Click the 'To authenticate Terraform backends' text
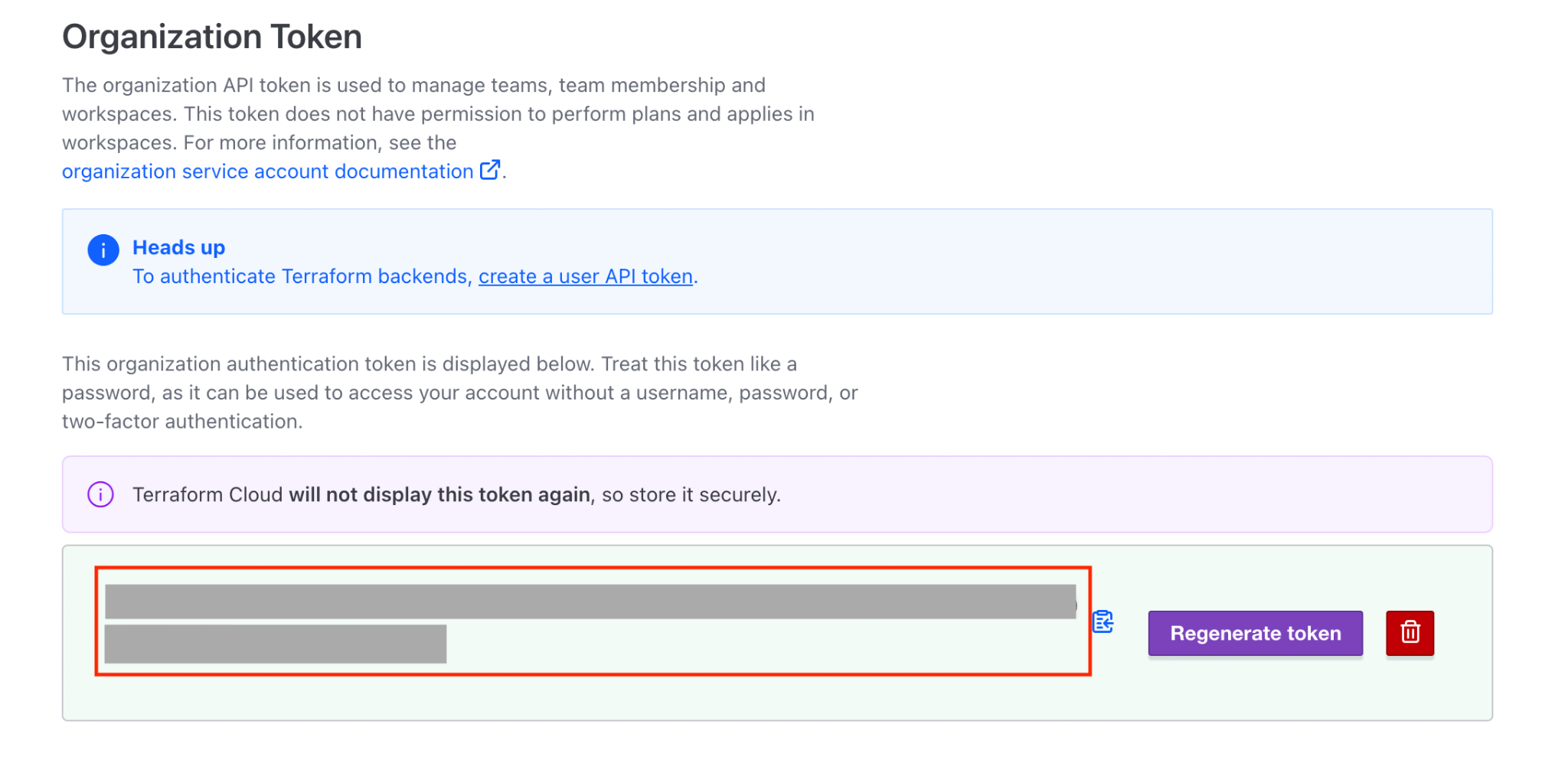 click(300, 276)
